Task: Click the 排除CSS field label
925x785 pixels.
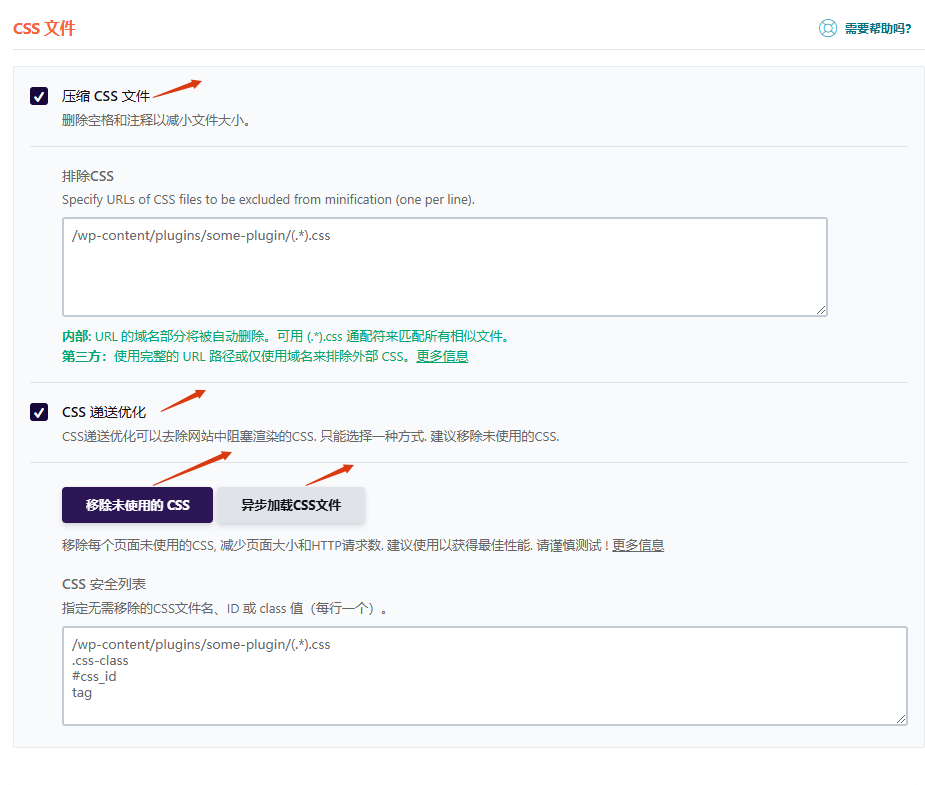Action: tap(88, 176)
